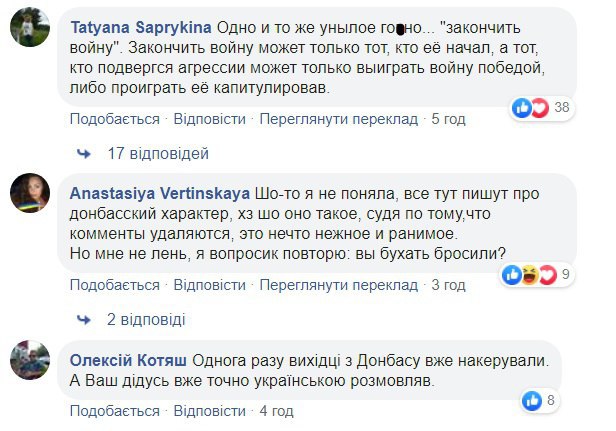Viewport: 616px width, 431px height.
Task: Open reactions with 38 on Tatyana's comment
Action: coord(541,107)
